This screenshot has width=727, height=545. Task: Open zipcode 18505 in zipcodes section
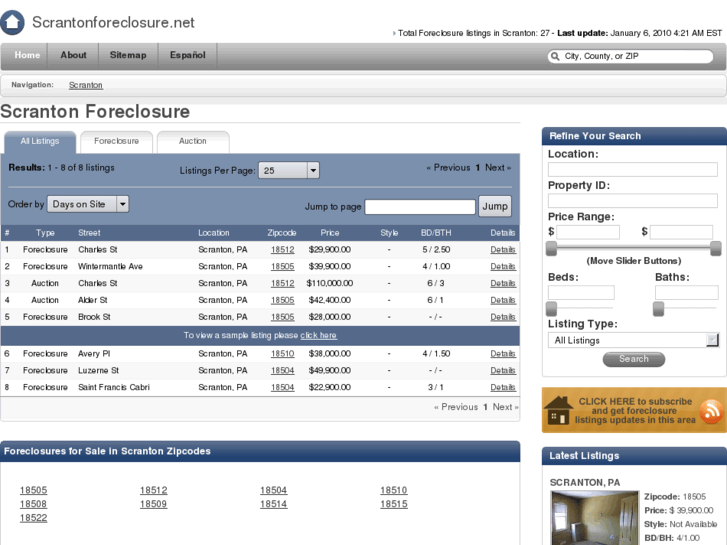coord(33,490)
